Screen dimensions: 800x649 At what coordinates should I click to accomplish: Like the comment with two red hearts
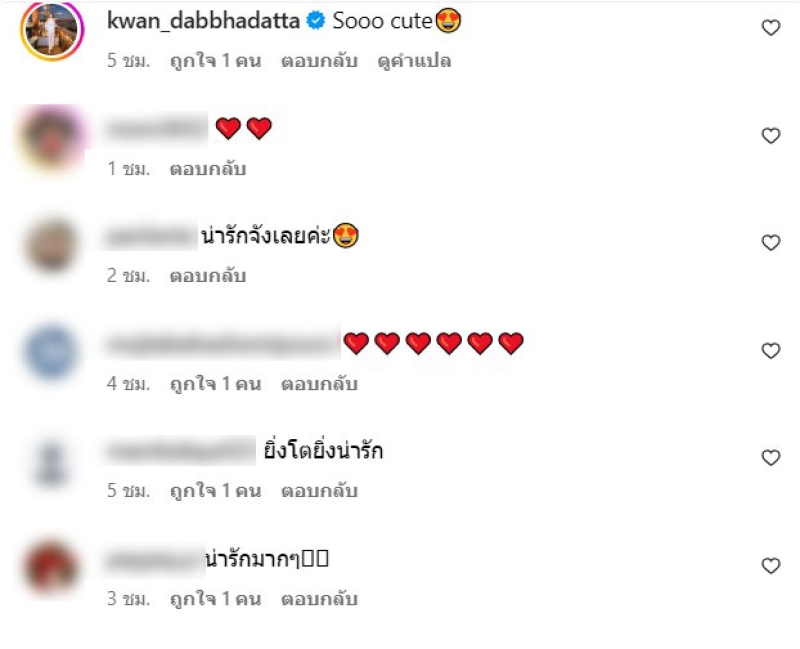[770, 136]
